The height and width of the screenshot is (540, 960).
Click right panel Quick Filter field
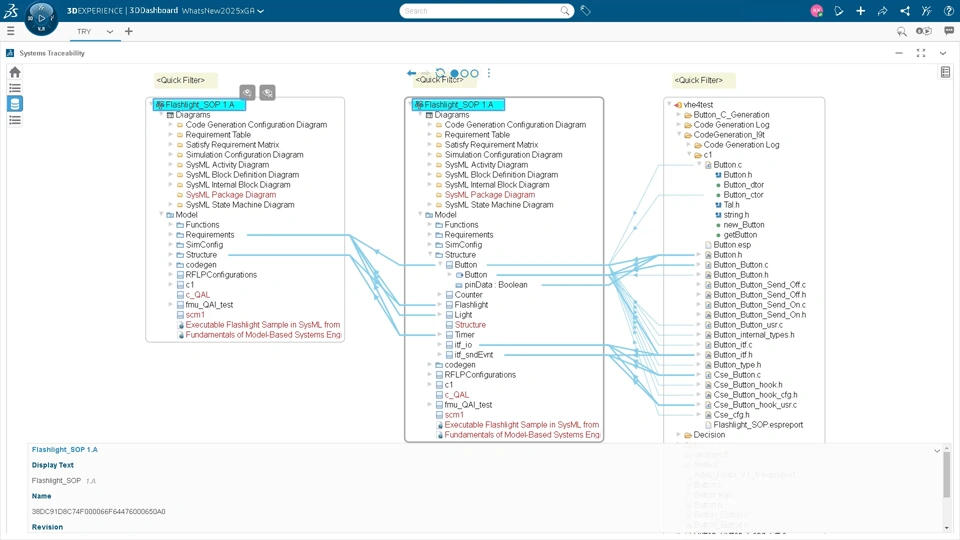click(x=703, y=80)
